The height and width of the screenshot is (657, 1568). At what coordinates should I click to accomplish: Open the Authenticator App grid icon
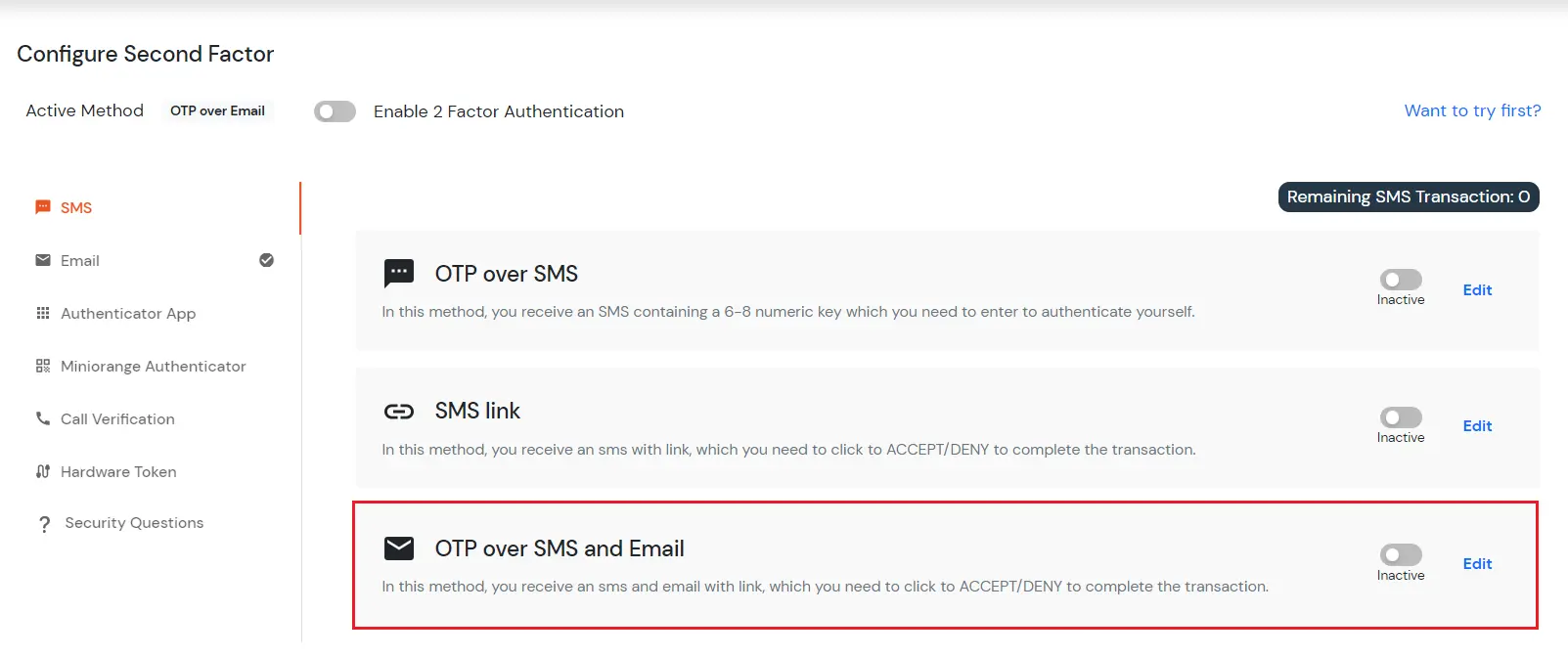(43, 313)
